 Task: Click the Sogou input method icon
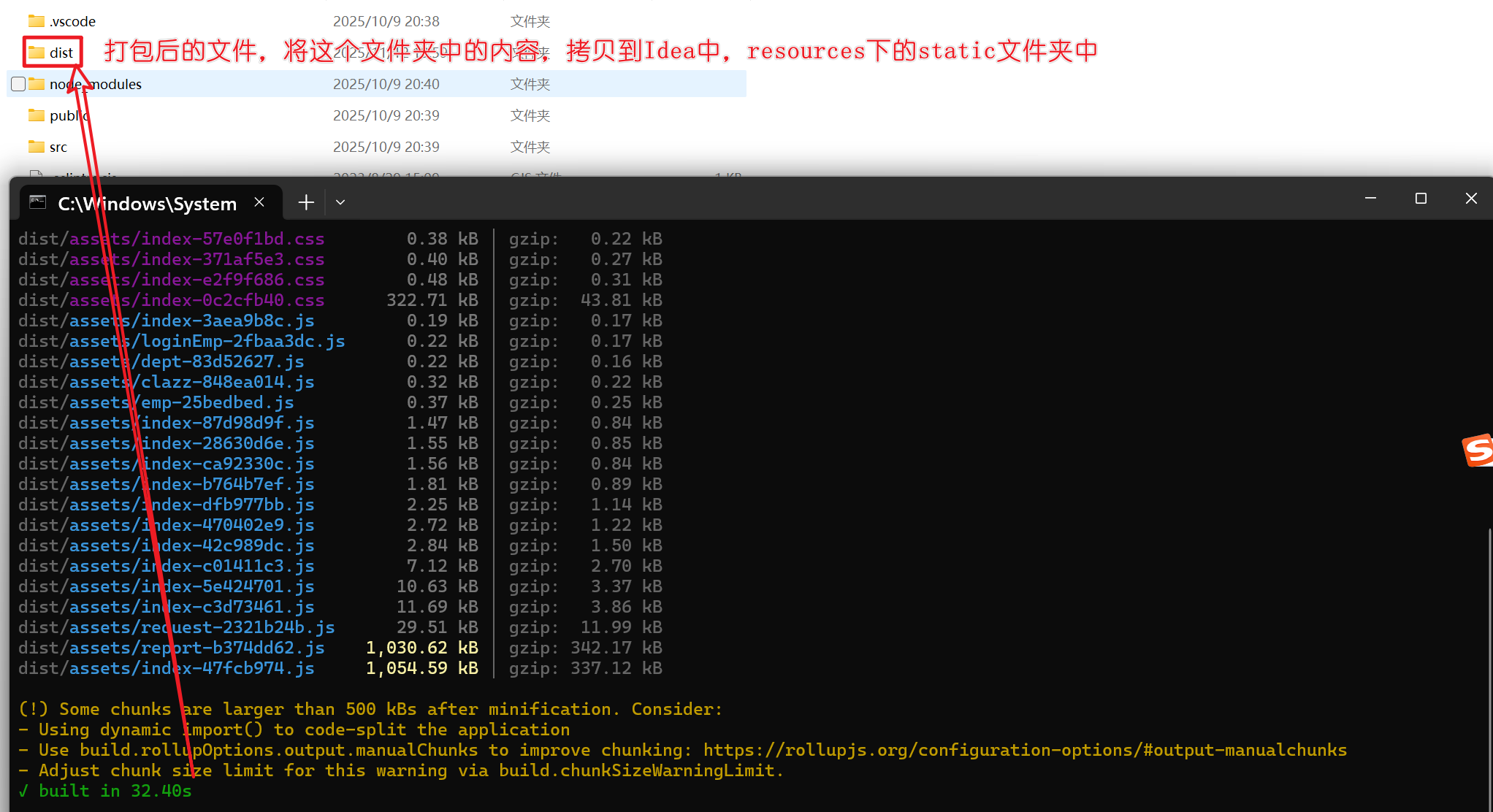click(x=1477, y=450)
